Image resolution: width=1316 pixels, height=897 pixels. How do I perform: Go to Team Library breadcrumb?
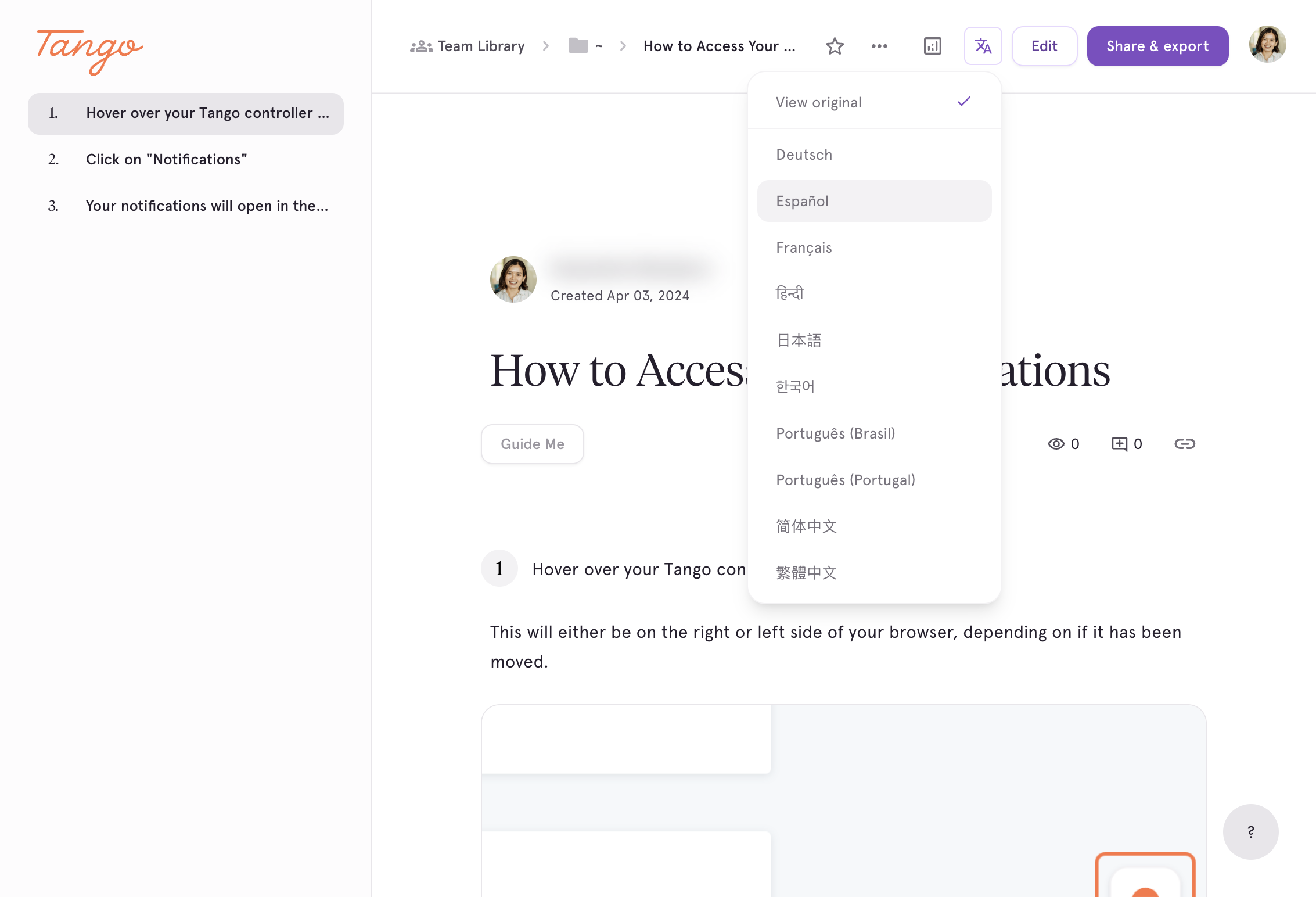pos(468,46)
